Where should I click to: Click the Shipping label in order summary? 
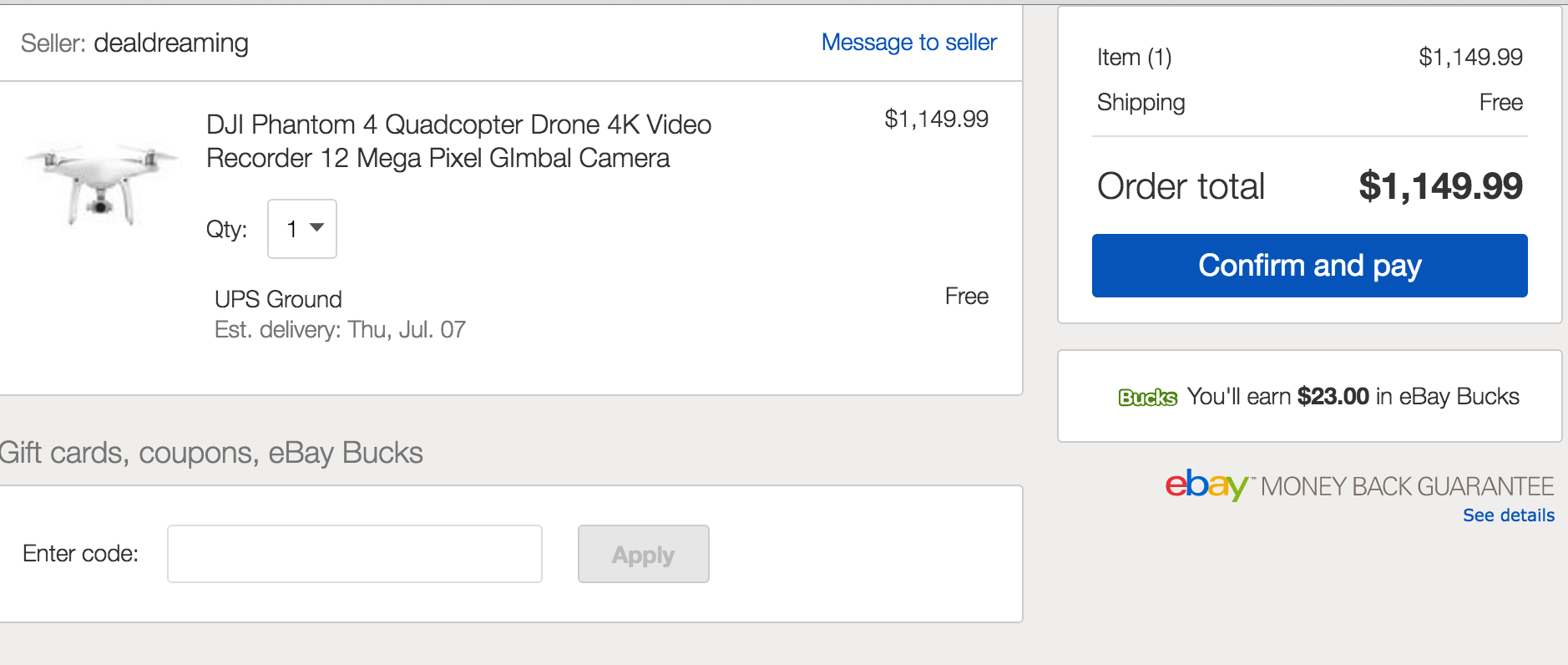1141,102
